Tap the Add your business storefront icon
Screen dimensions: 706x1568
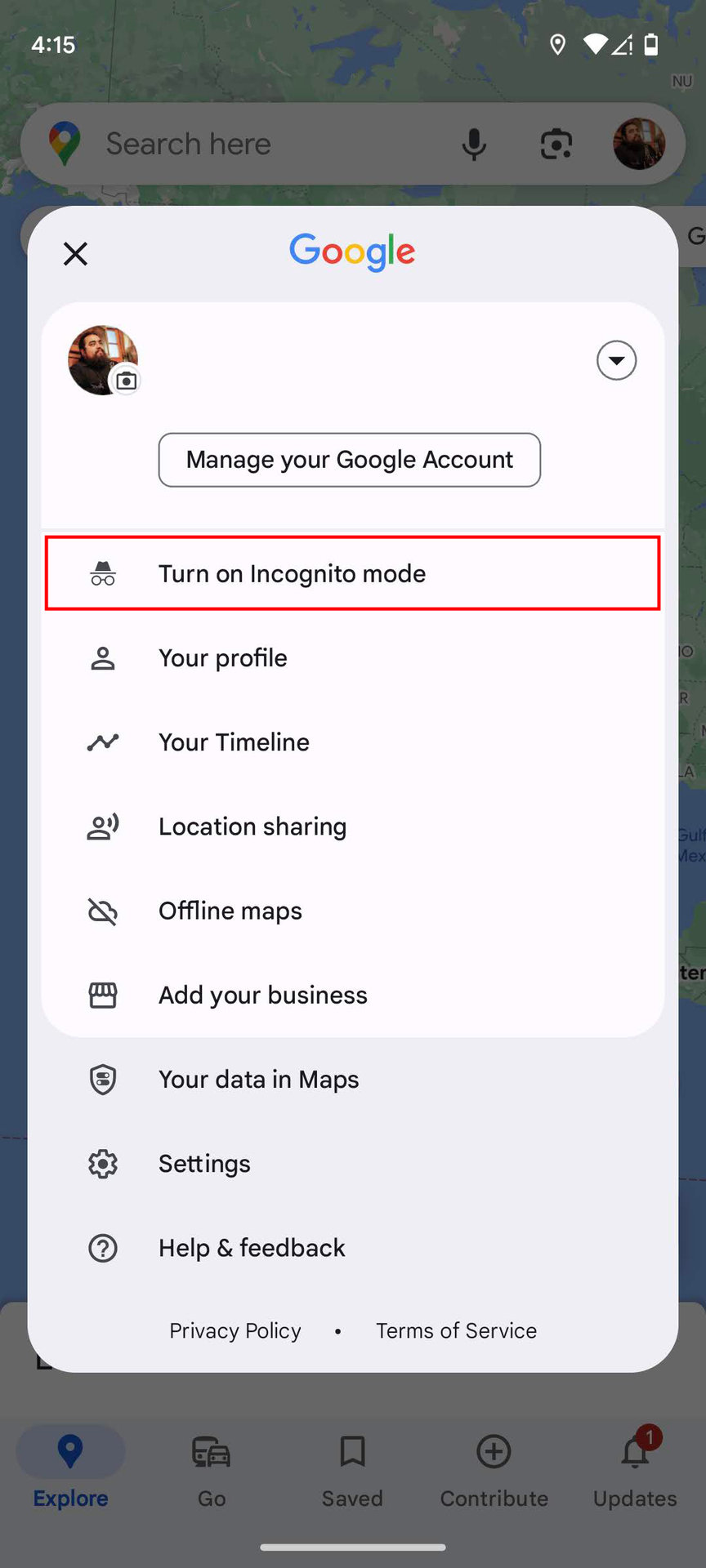tap(103, 996)
